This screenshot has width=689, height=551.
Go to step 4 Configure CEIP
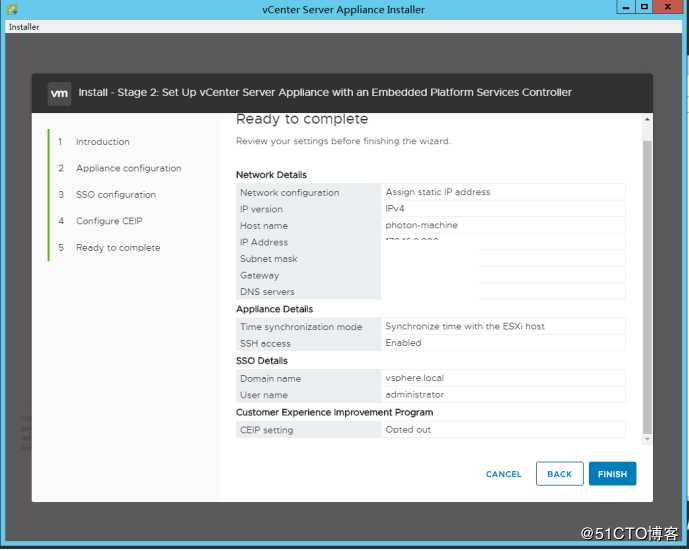(109, 221)
